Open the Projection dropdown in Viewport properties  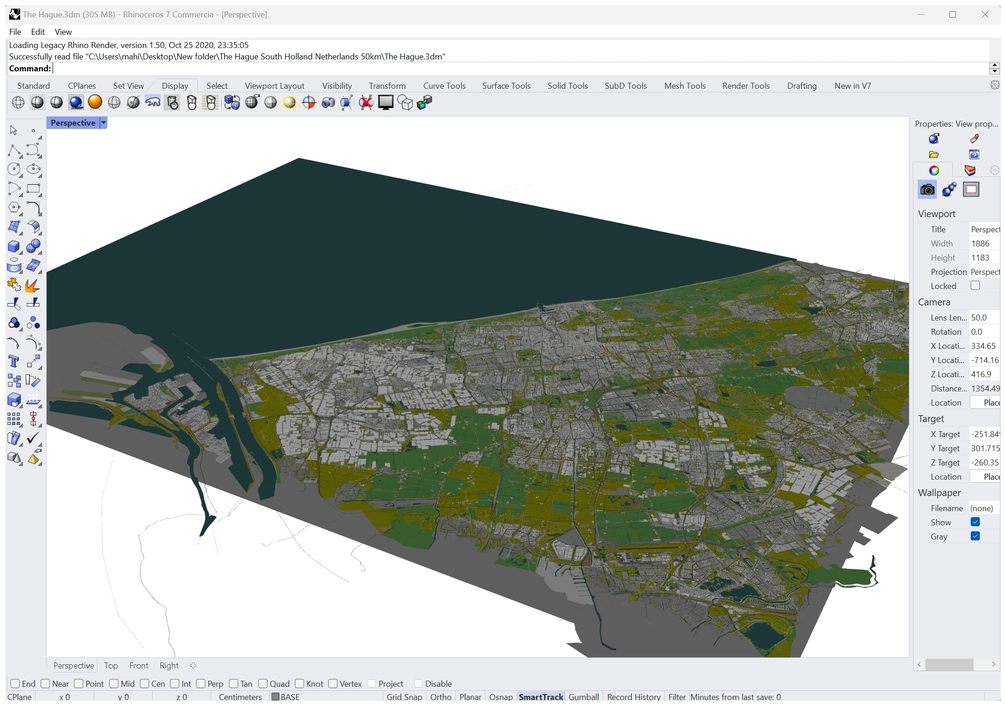[x=984, y=272]
